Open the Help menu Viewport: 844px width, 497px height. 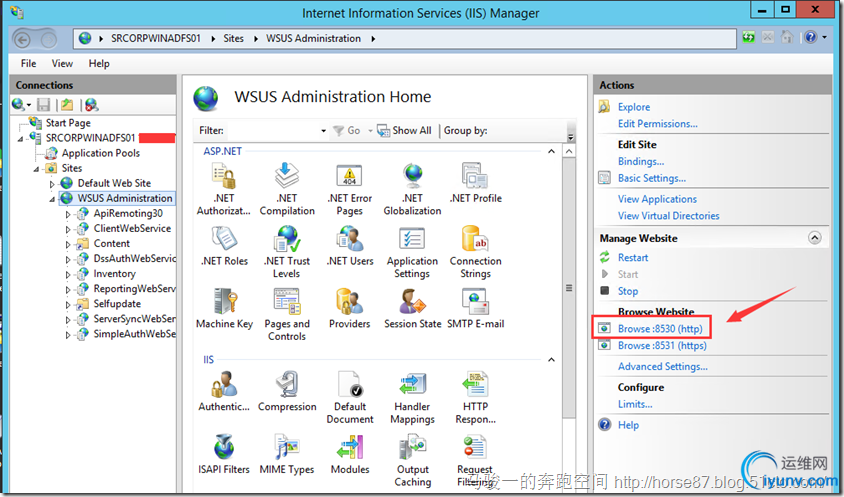point(99,64)
